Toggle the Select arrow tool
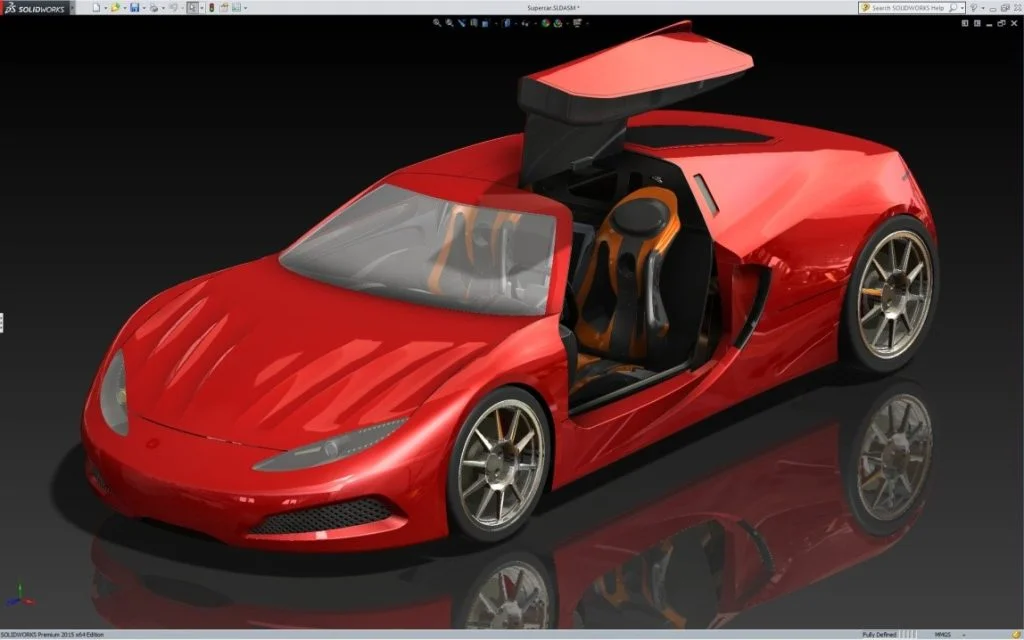The height and width of the screenshot is (640, 1024). point(192,7)
